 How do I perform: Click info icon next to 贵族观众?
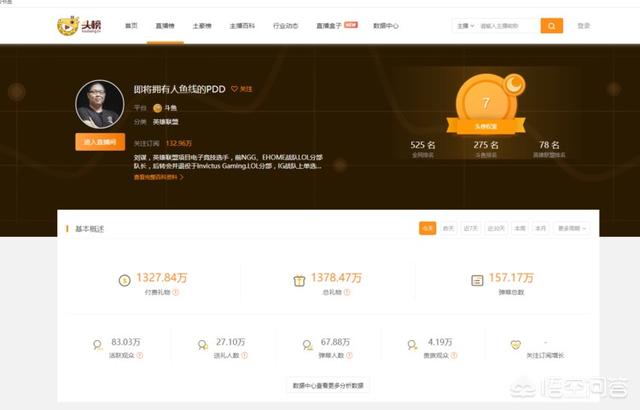click(454, 355)
